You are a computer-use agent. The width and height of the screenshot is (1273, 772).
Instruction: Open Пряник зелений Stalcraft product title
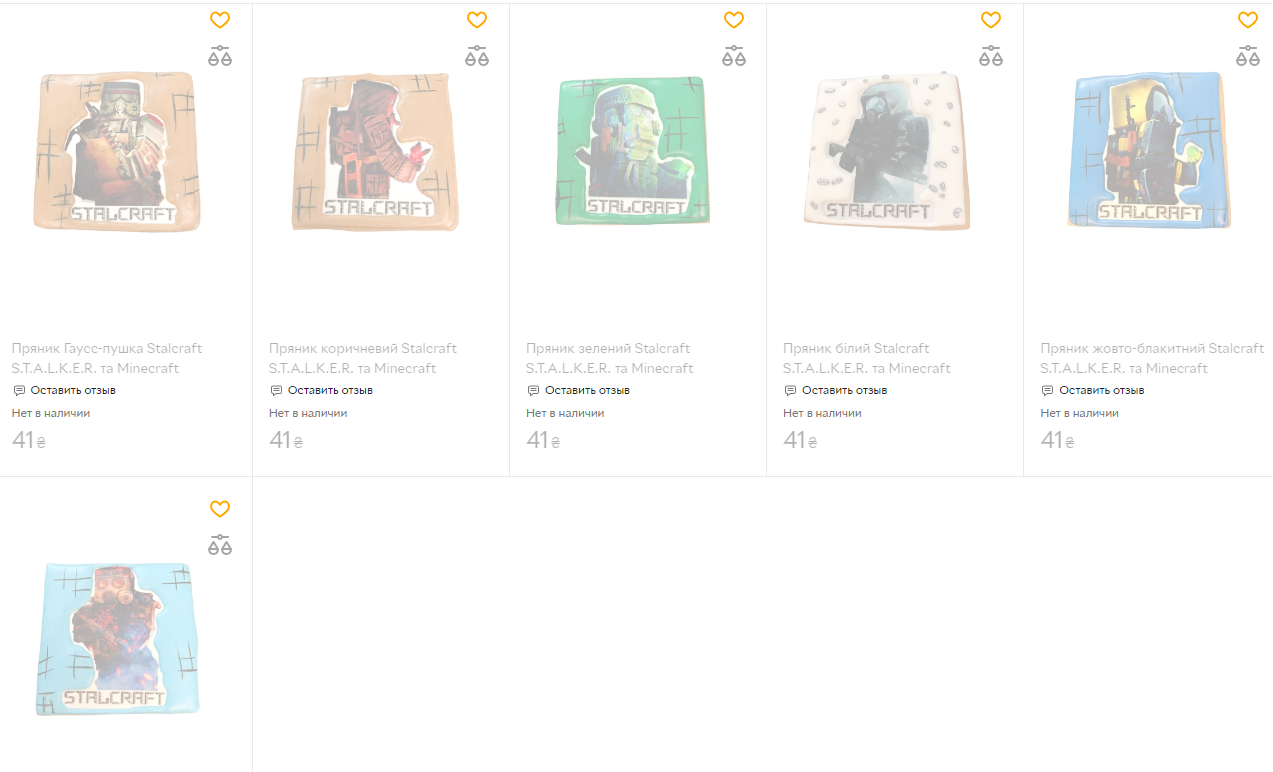610,358
